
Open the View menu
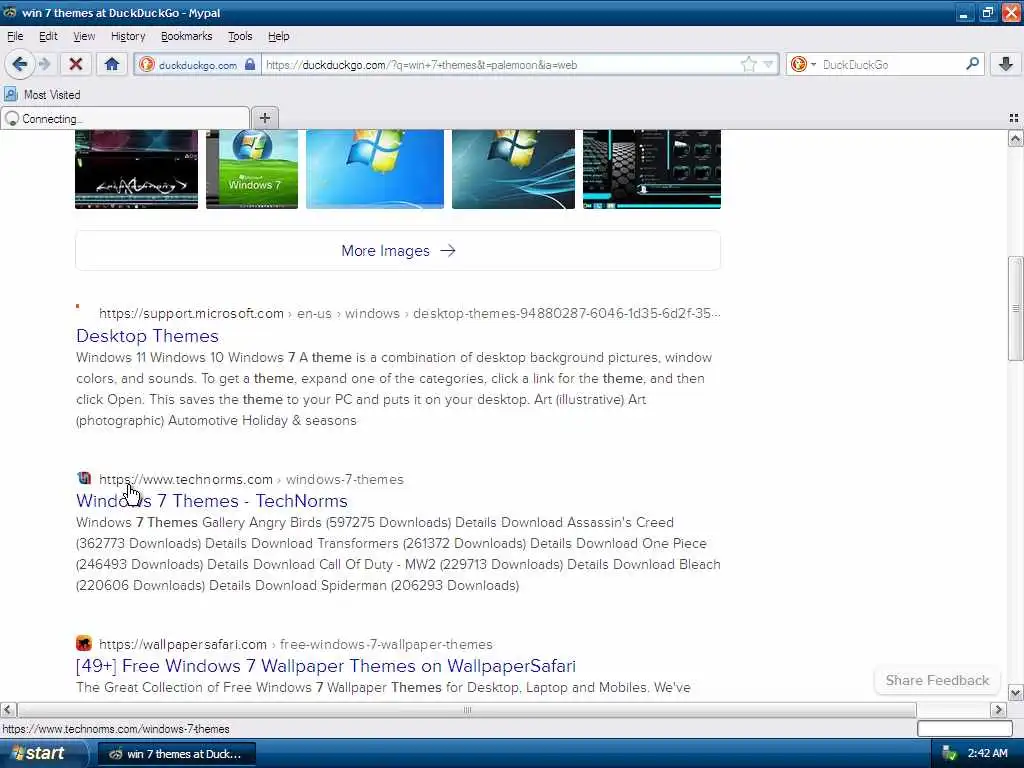pyautogui.click(x=84, y=36)
